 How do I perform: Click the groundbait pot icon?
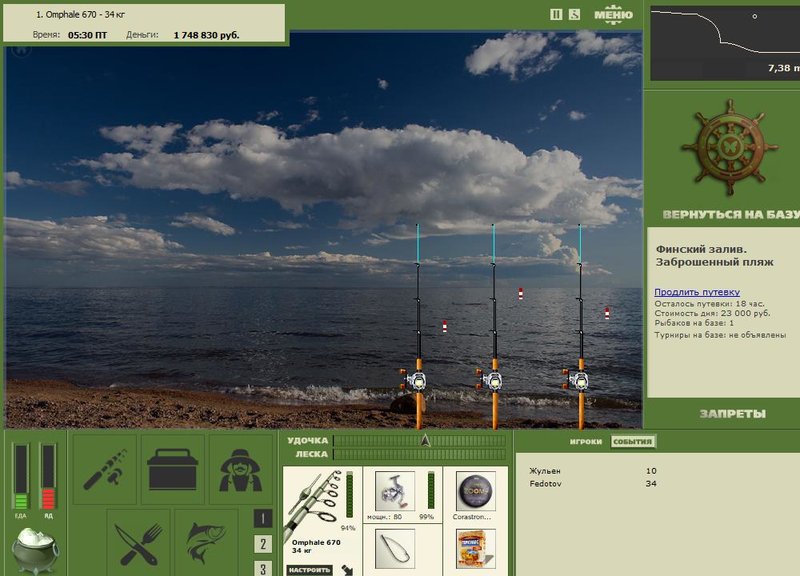pyautogui.click(x=35, y=550)
